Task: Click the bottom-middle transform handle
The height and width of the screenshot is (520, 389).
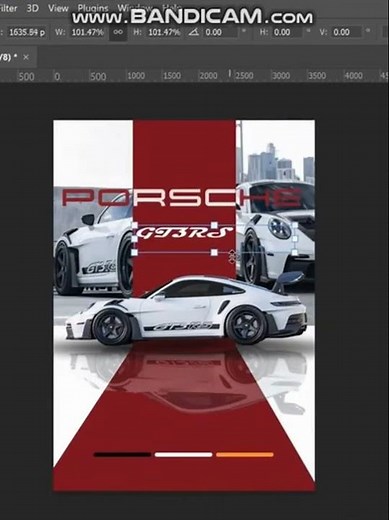Action: point(214,252)
